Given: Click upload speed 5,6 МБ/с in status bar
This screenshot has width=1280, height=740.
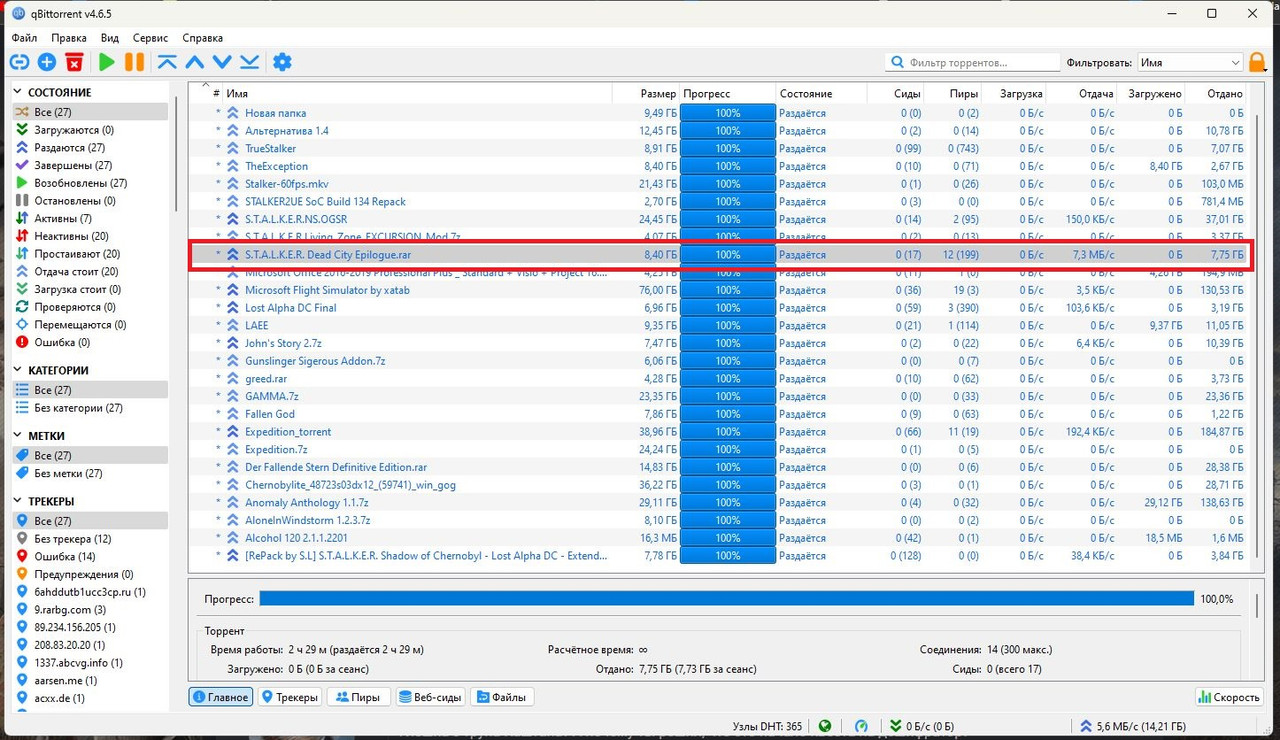Looking at the screenshot, I should [1133, 726].
